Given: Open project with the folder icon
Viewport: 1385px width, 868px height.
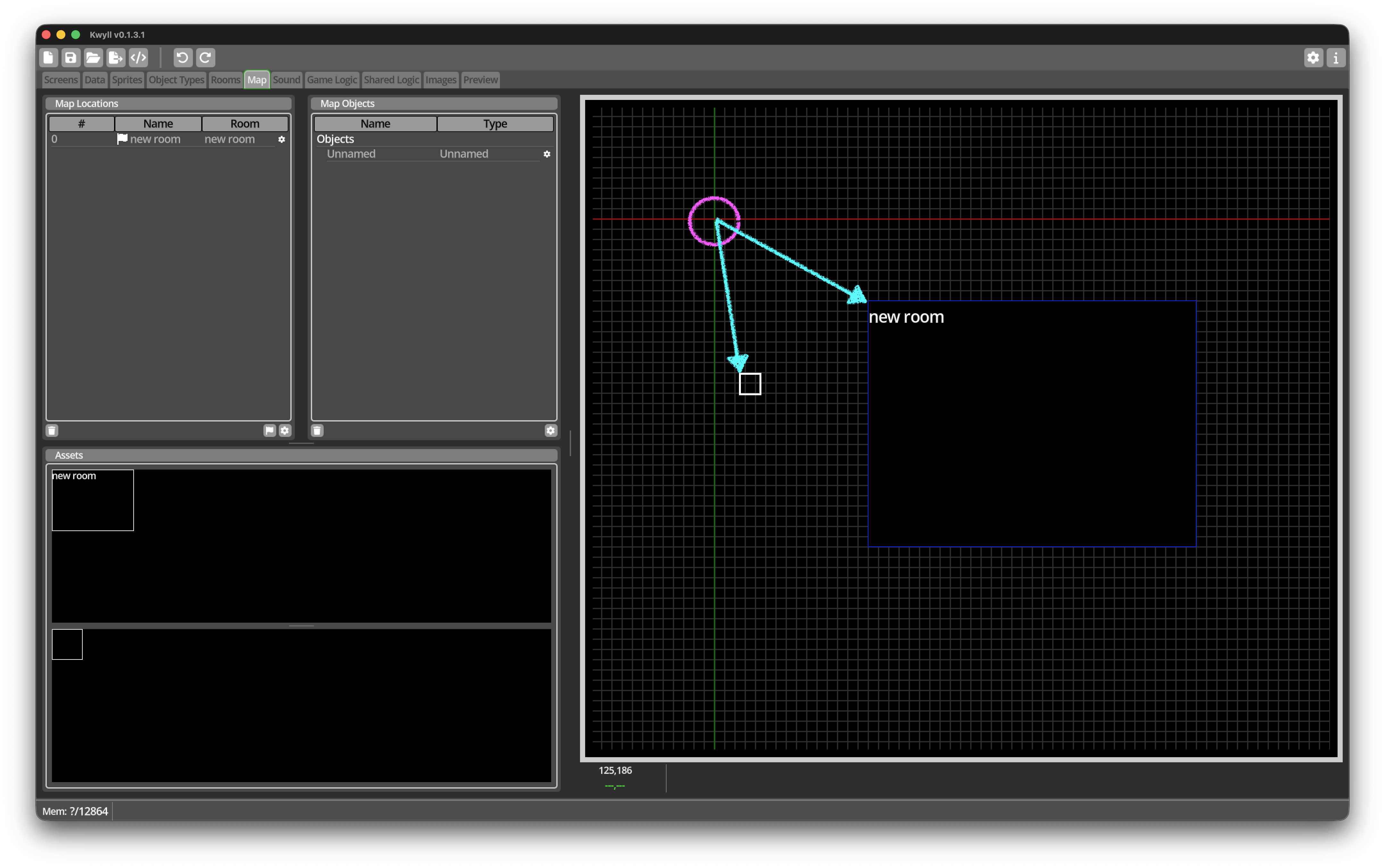Looking at the screenshot, I should [93, 57].
